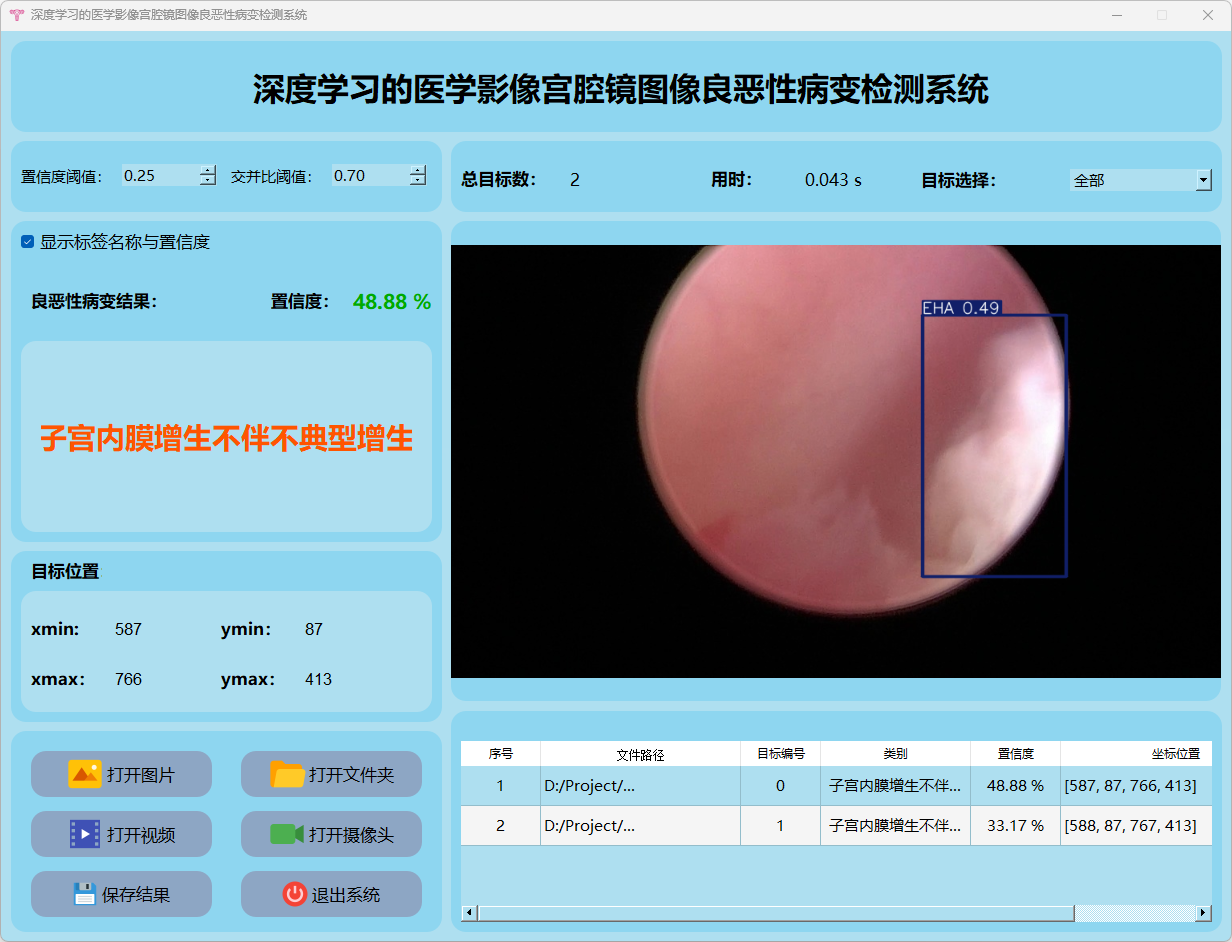Click the red power icon for 退出系统

pyautogui.click(x=294, y=894)
